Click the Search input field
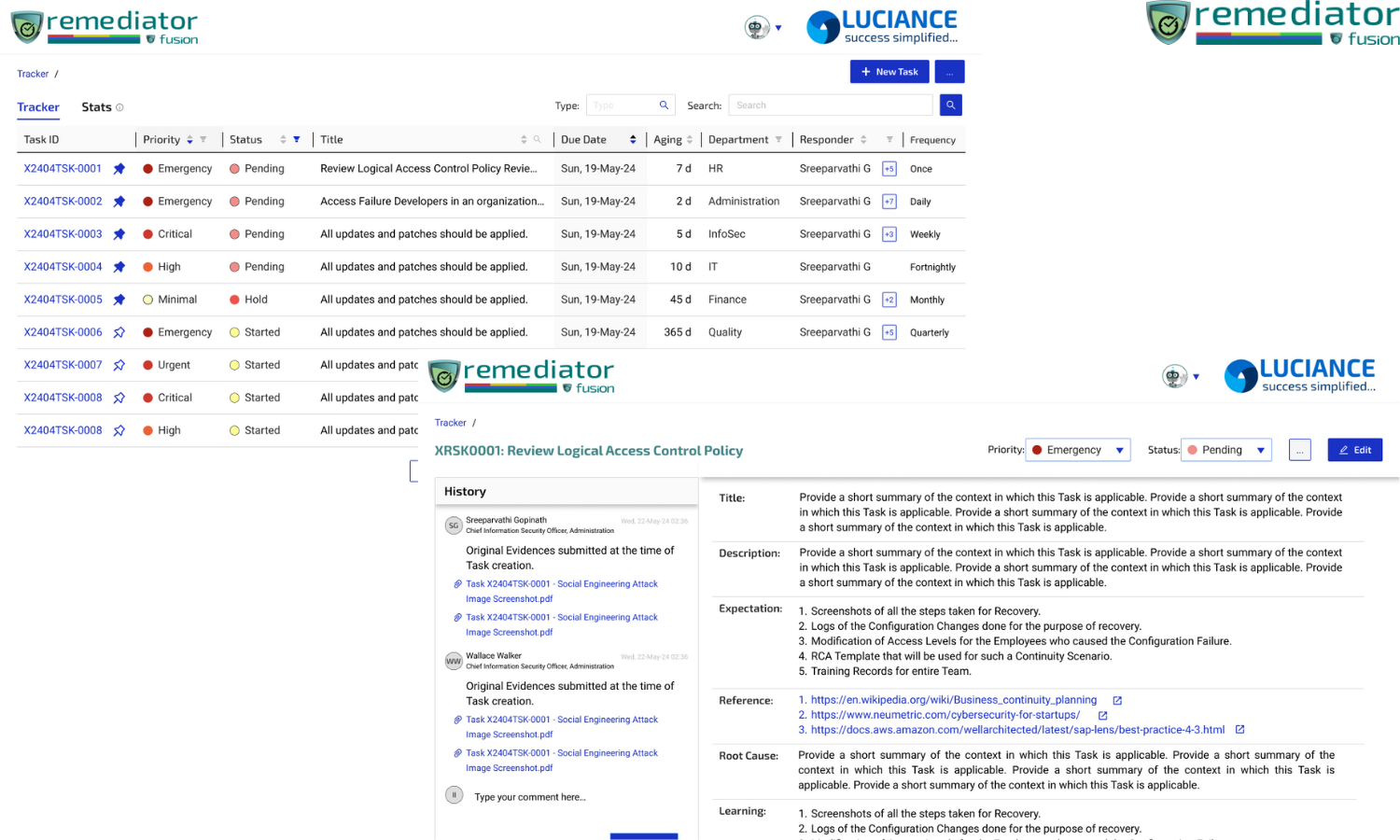 [x=831, y=105]
